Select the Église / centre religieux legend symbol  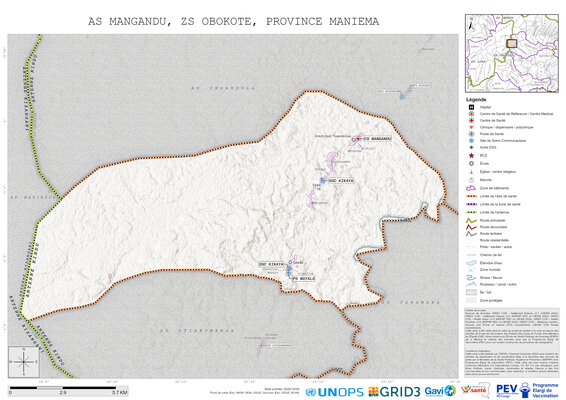click(x=471, y=172)
